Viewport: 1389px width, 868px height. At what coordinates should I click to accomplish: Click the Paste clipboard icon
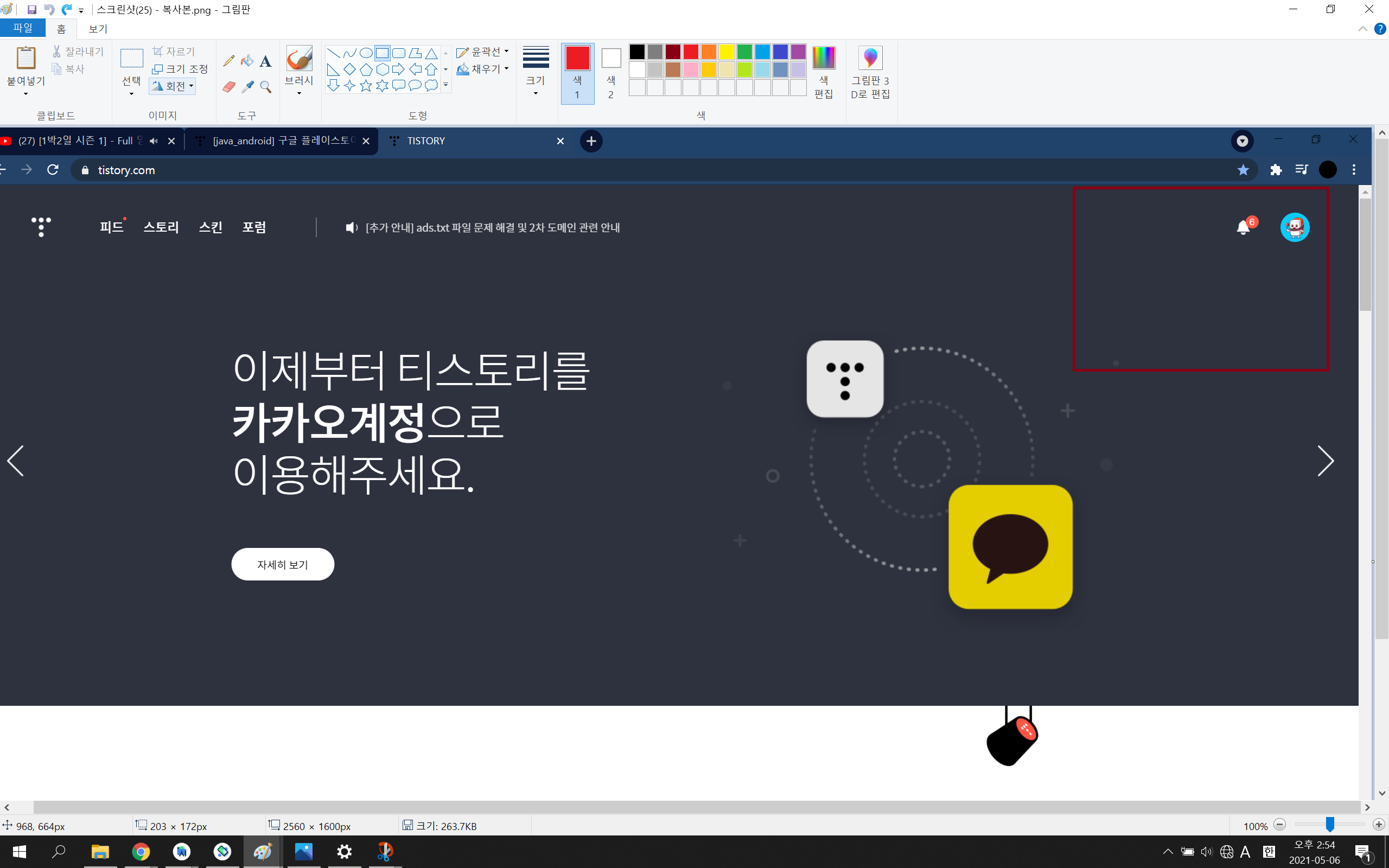[26, 58]
